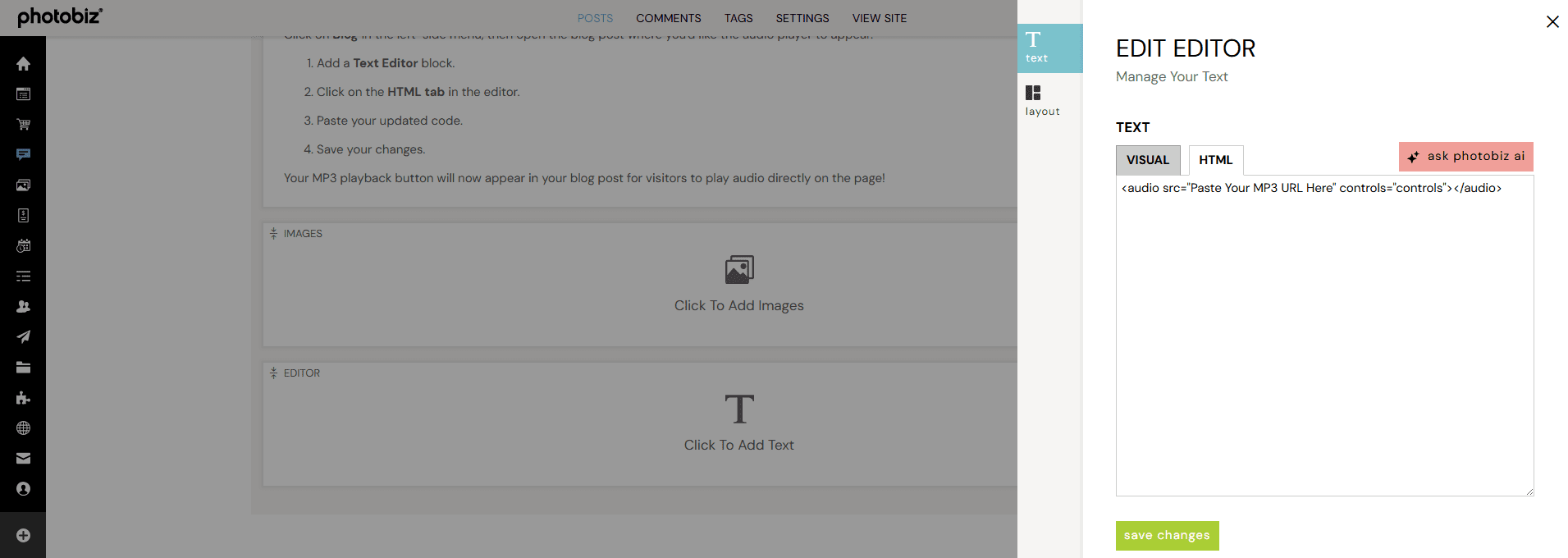Open the account profile icon in sidebar
Screen dimensions: 1568x558
(x=23, y=489)
